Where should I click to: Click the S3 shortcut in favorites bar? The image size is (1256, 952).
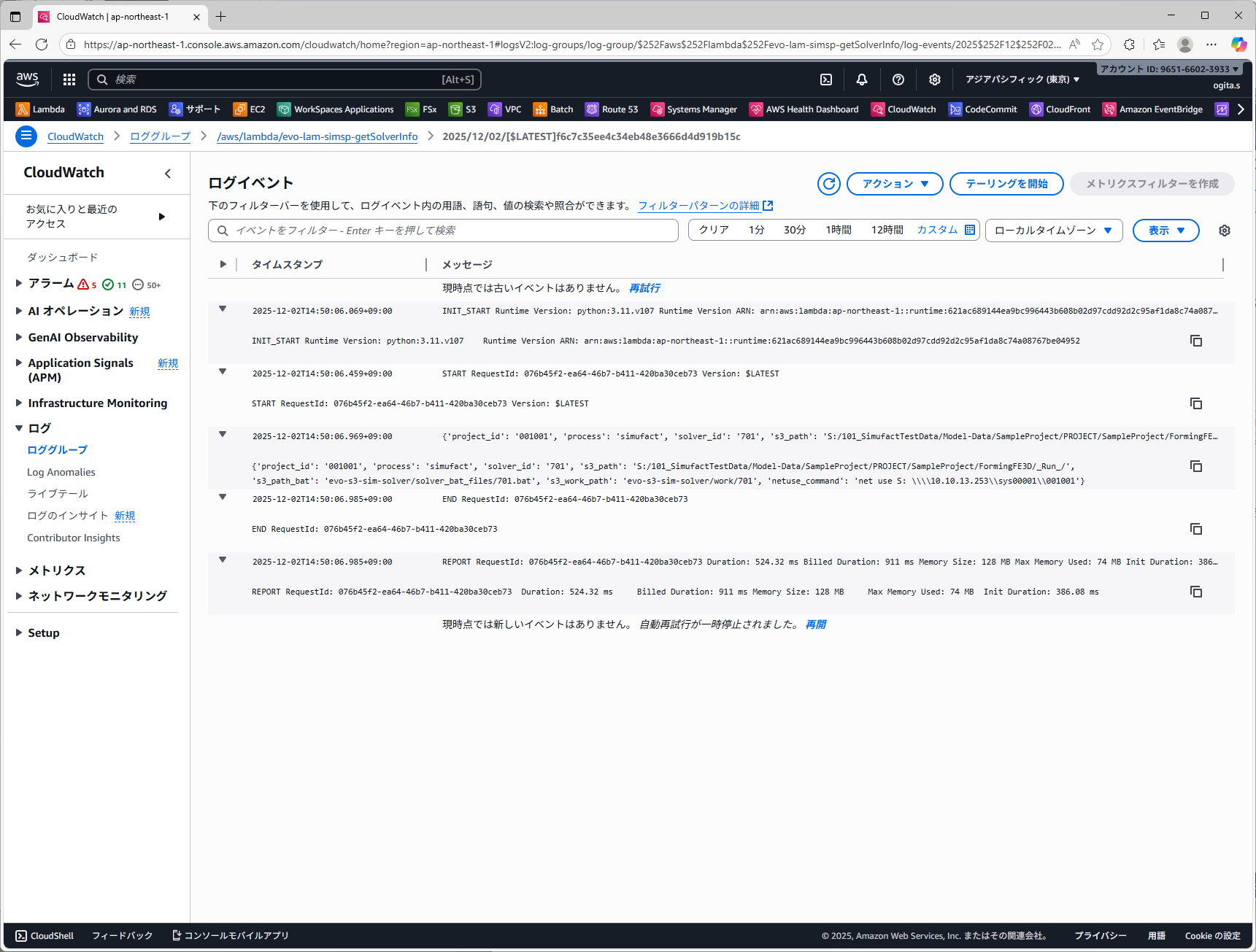[463, 109]
